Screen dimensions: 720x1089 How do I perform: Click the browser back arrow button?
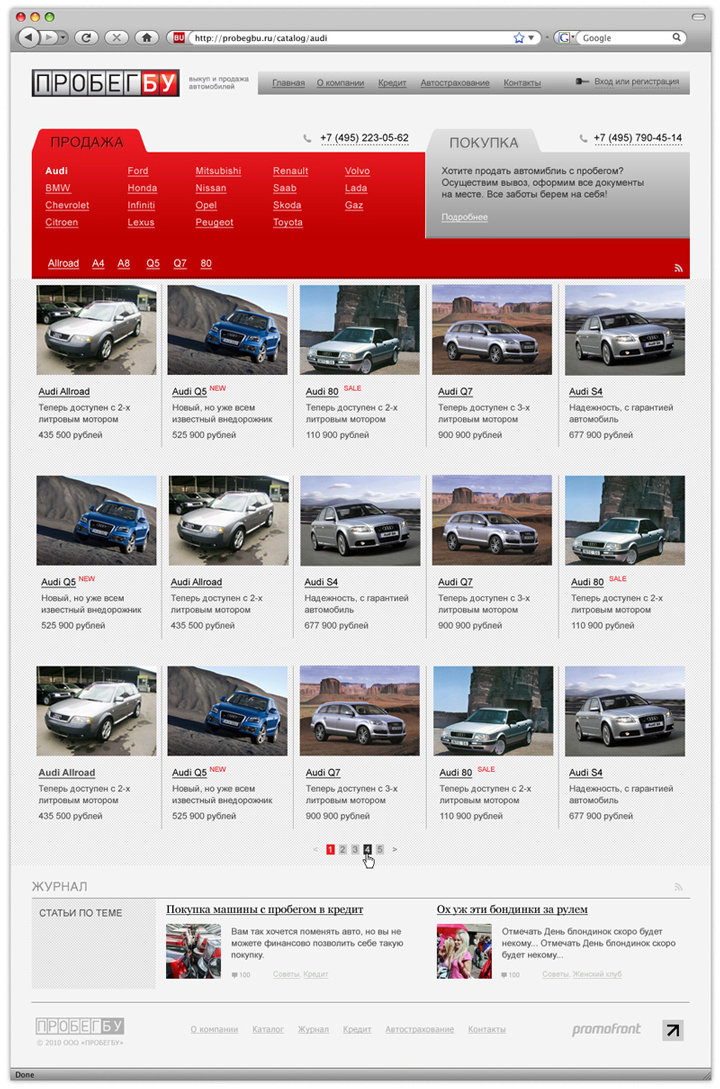click(x=28, y=38)
